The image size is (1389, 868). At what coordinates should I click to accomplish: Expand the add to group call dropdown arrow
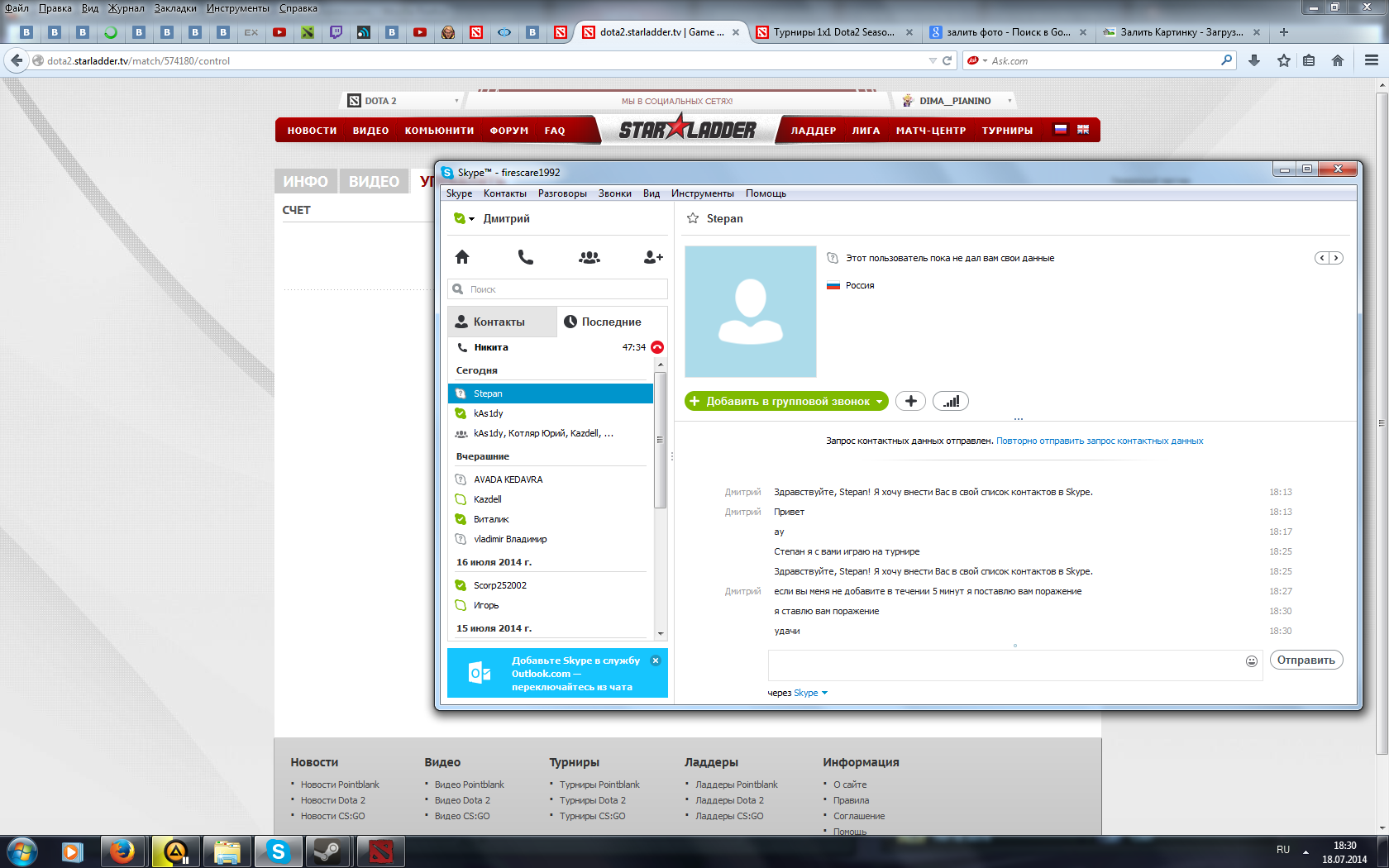point(880,402)
